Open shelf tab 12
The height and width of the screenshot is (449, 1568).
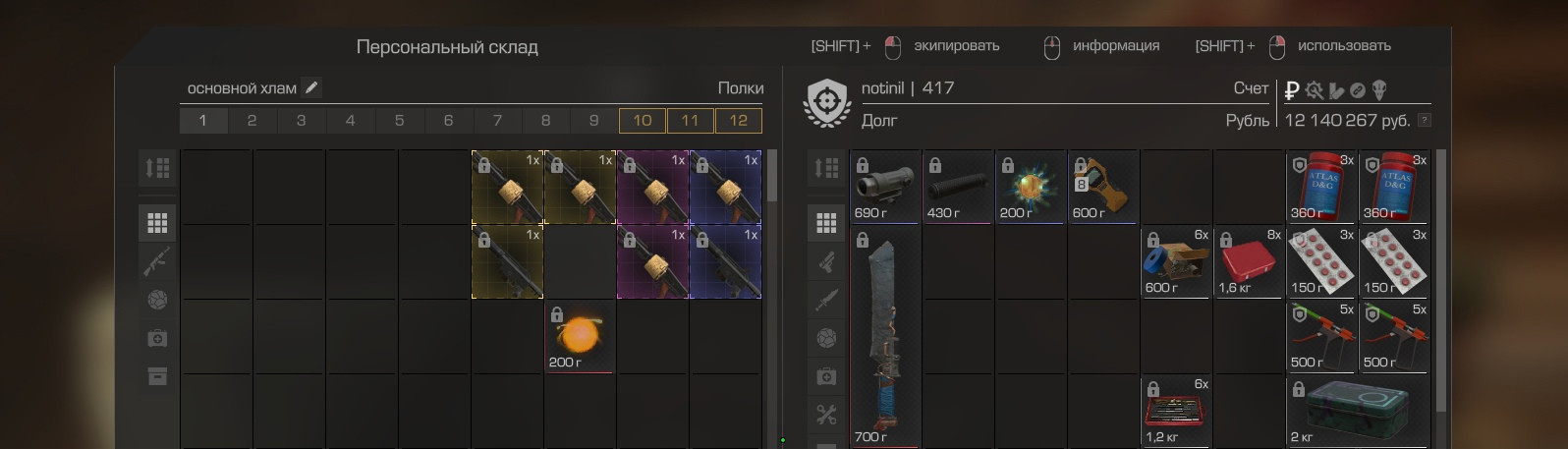pyautogui.click(x=739, y=120)
